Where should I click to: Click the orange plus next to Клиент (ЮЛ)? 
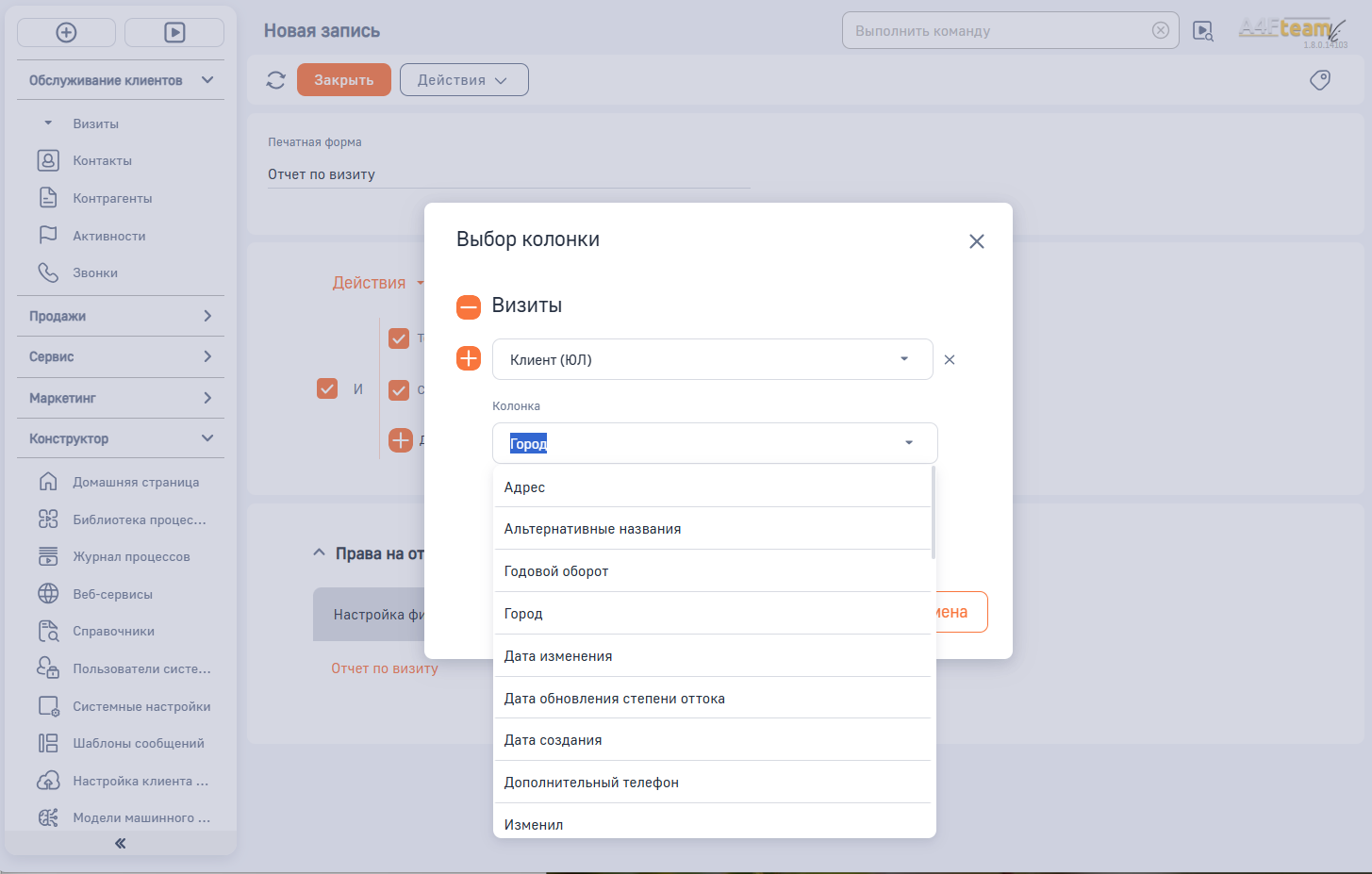pos(469,358)
